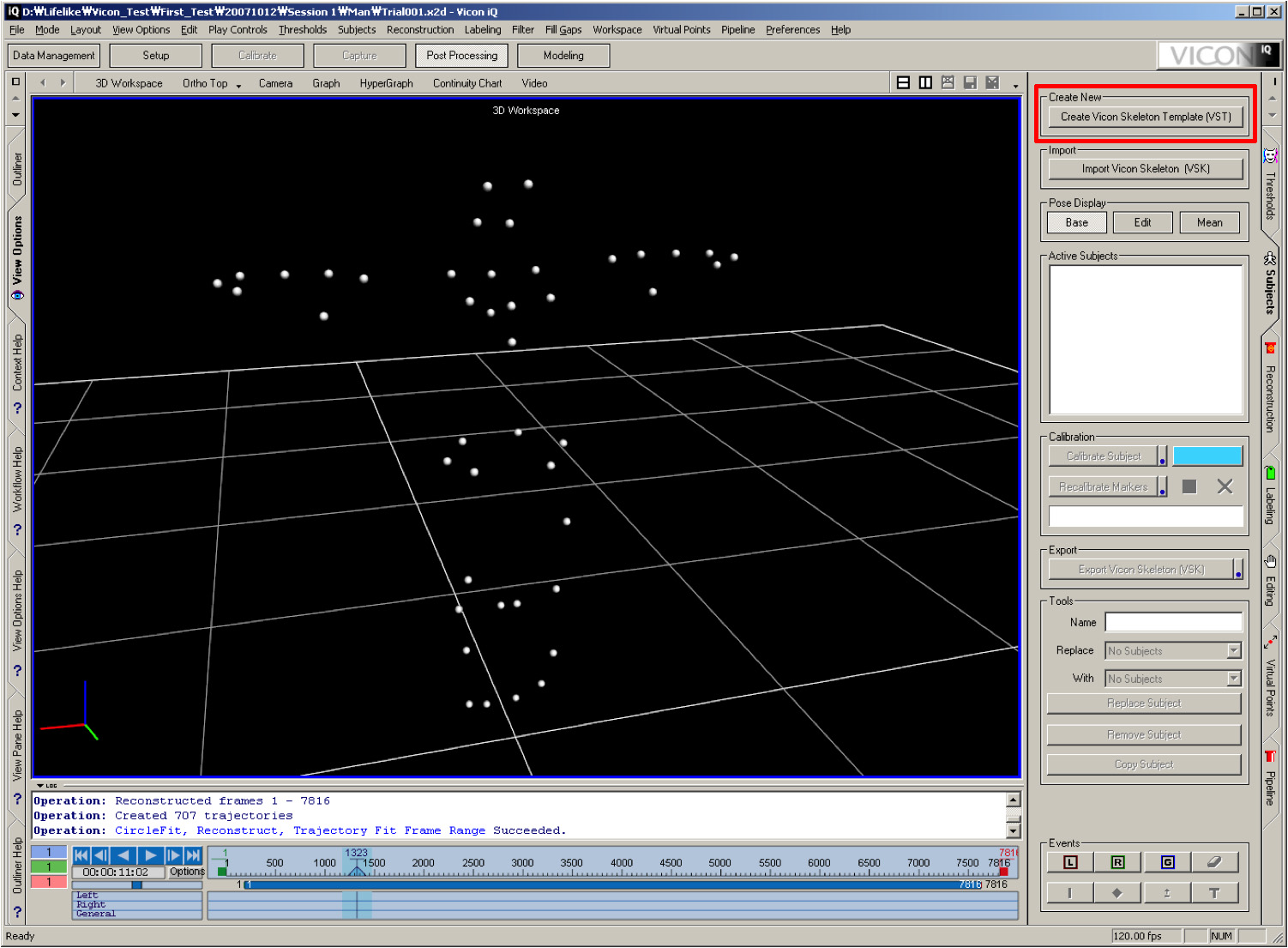Switch to Data Management mode
1288x948 pixels.
click(x=54, y=56)
